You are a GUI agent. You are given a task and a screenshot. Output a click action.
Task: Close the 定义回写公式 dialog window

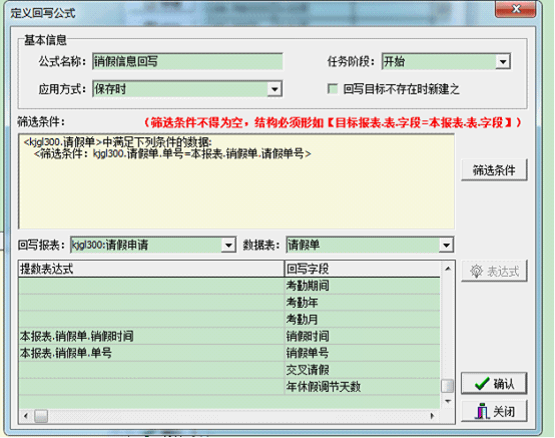516,9
